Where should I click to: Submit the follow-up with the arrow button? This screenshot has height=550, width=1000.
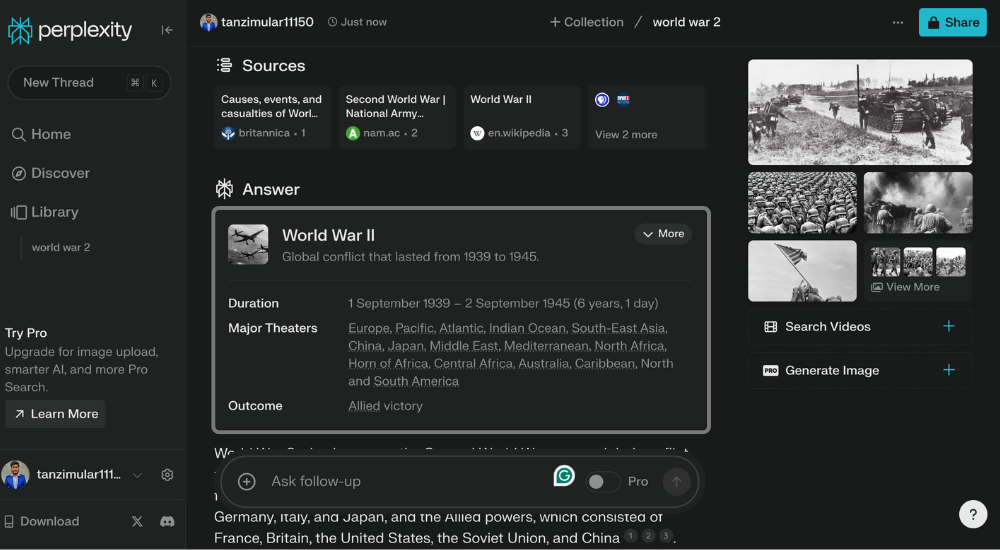(676, 482)
